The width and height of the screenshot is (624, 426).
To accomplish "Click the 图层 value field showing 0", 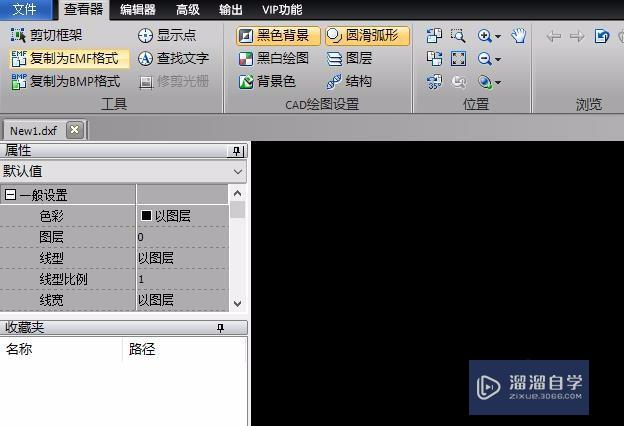I will pyautogui.click(x=183, y=237).
